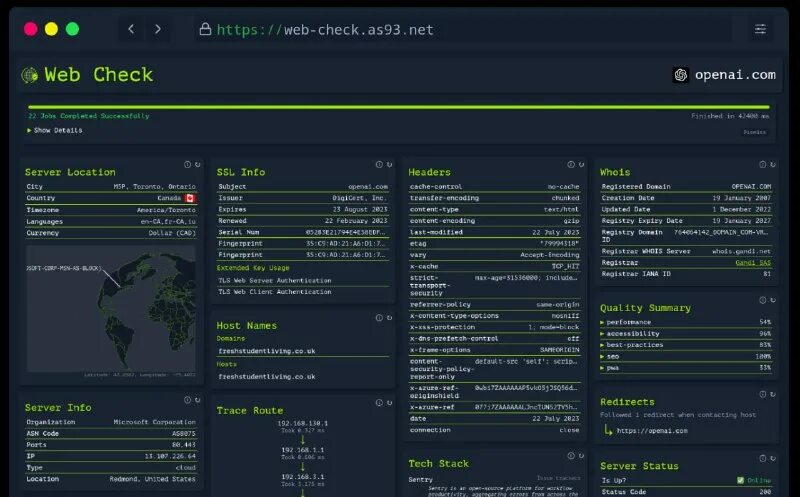Click the Web Check logo icon
Image resolution: width=800 pixels, height=497 pixels.
pos(30,76)
